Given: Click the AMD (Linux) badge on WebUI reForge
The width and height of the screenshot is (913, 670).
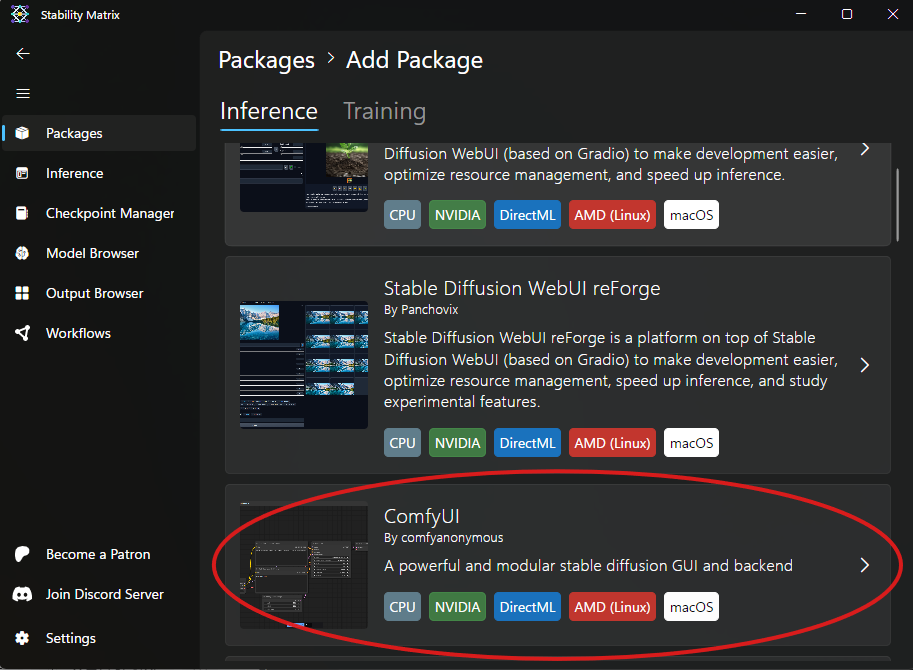Looking at the screenshot, I should pos(613,443).
